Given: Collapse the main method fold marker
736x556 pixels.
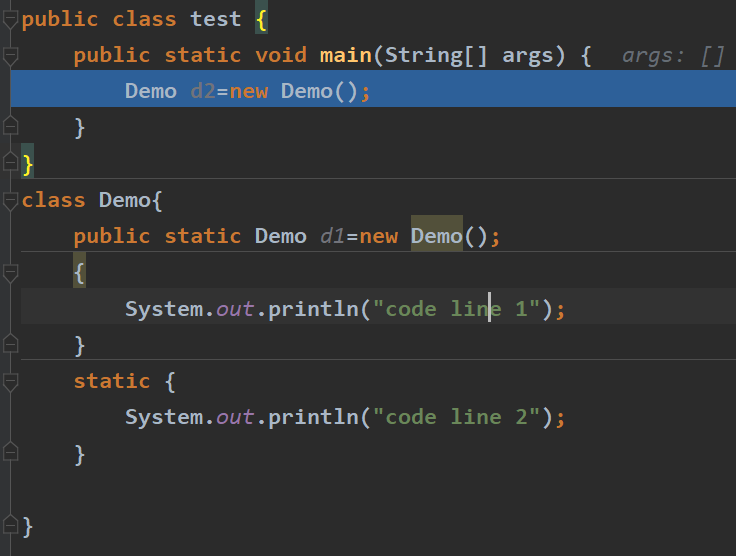Looking at the screenshot, I should pyautogui.click(x=10, y=55).
